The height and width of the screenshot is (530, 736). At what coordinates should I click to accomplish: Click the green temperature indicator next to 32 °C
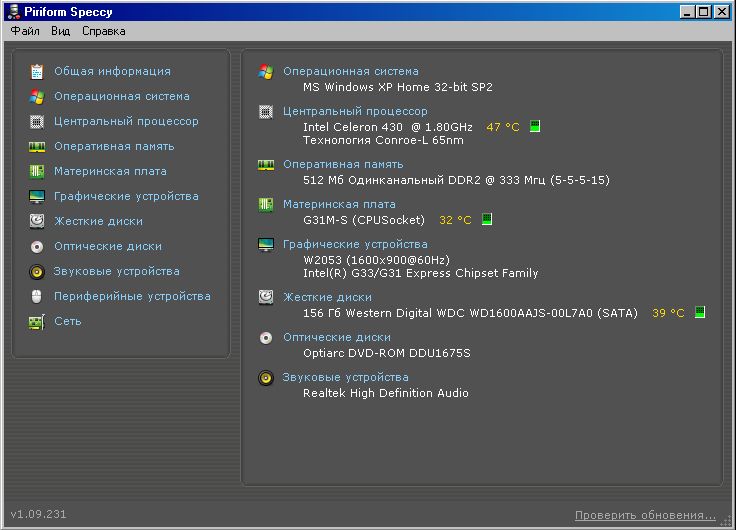pos(487,219)
